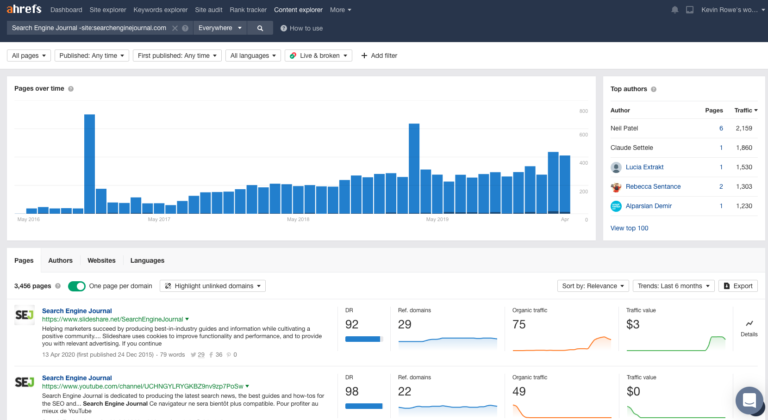Click the How to use link
Image resolution: width=768 pixels, height=420 pixels.
click(x=306, y=28)
